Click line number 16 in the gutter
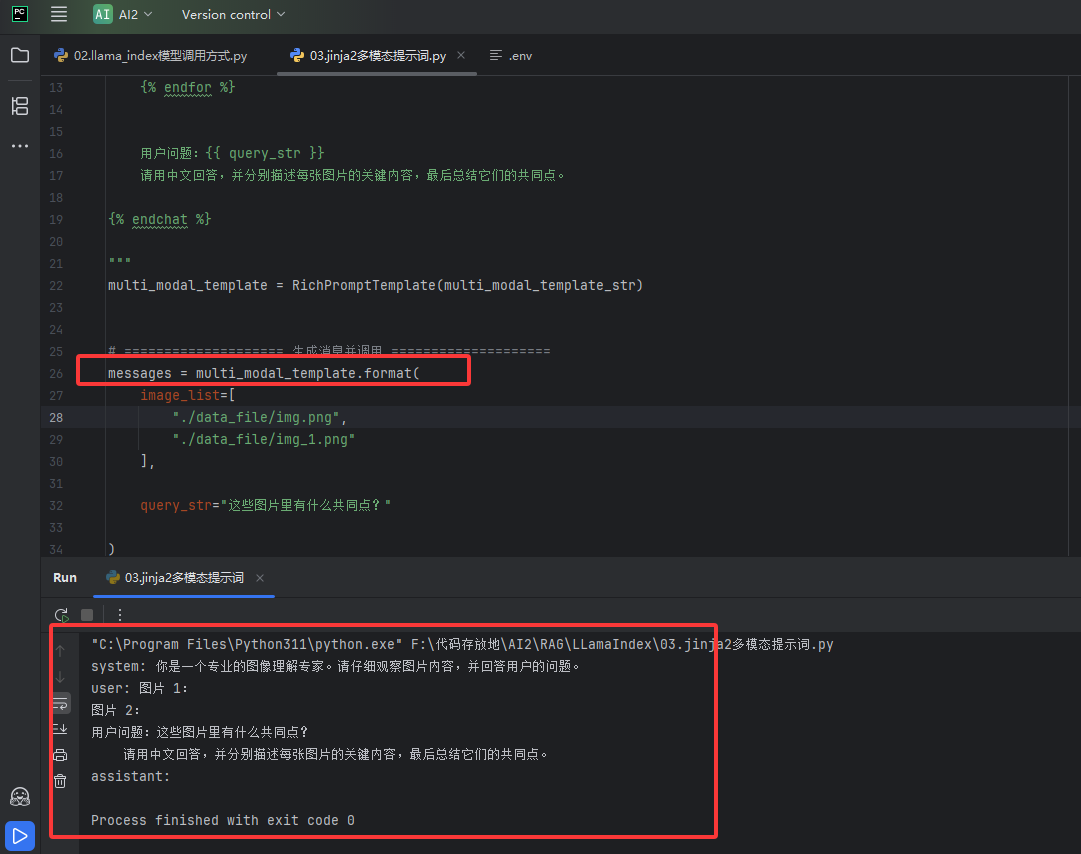 [56, 154]
